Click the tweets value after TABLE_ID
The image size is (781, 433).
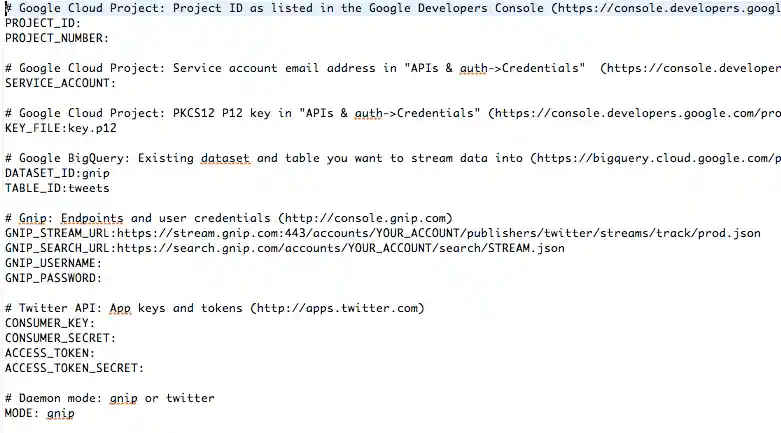click(x=88, y=188)
